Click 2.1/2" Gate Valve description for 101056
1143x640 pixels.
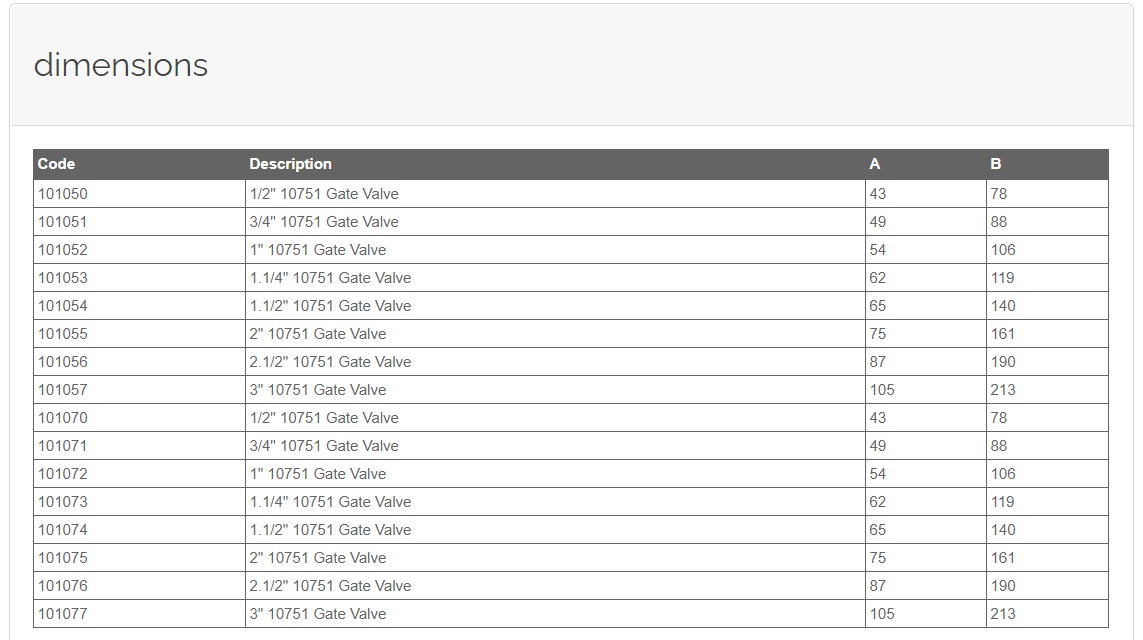click(x=330, y=362)
